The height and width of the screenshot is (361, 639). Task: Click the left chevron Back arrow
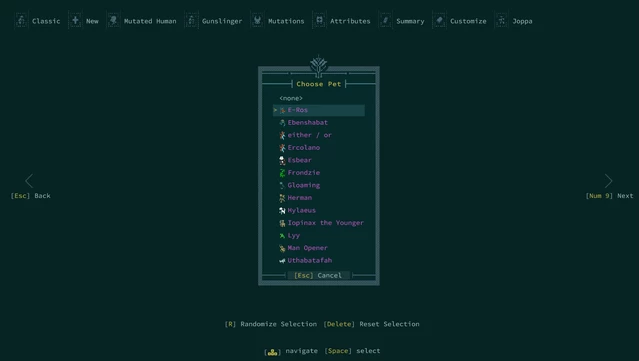click(x=29, y=180)
